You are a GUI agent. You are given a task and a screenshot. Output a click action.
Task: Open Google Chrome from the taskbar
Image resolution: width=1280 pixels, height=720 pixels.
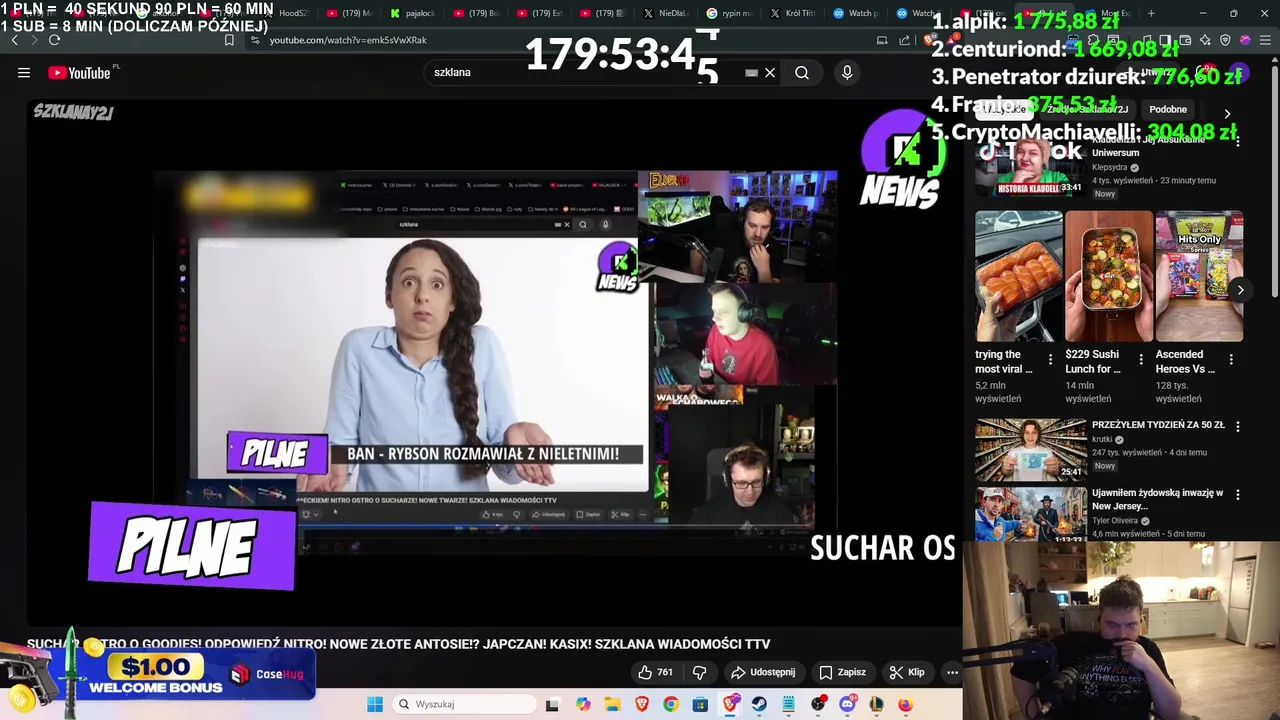pos(670,704)
